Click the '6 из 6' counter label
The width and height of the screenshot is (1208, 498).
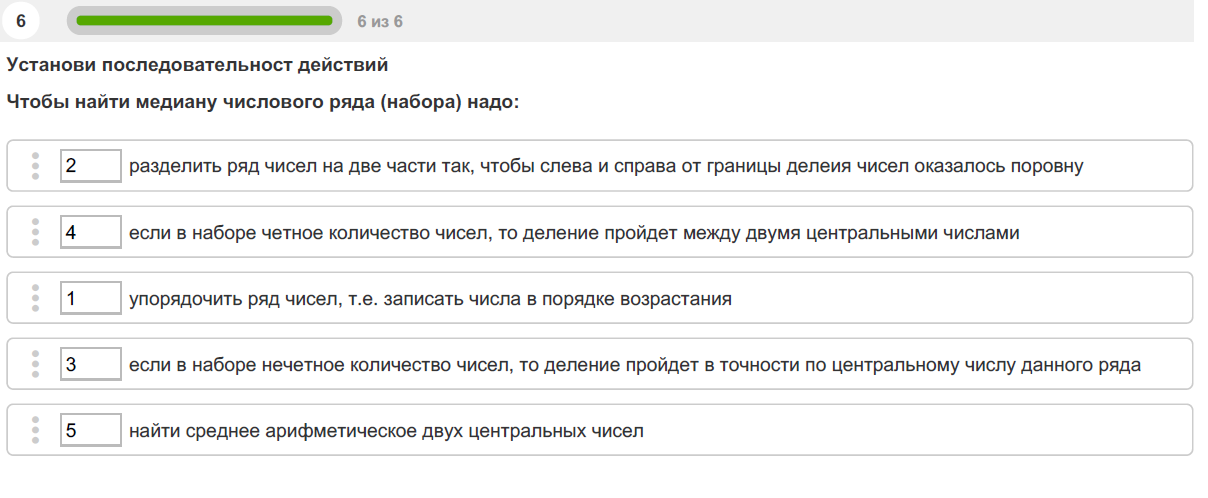click(x=380, y=21)
